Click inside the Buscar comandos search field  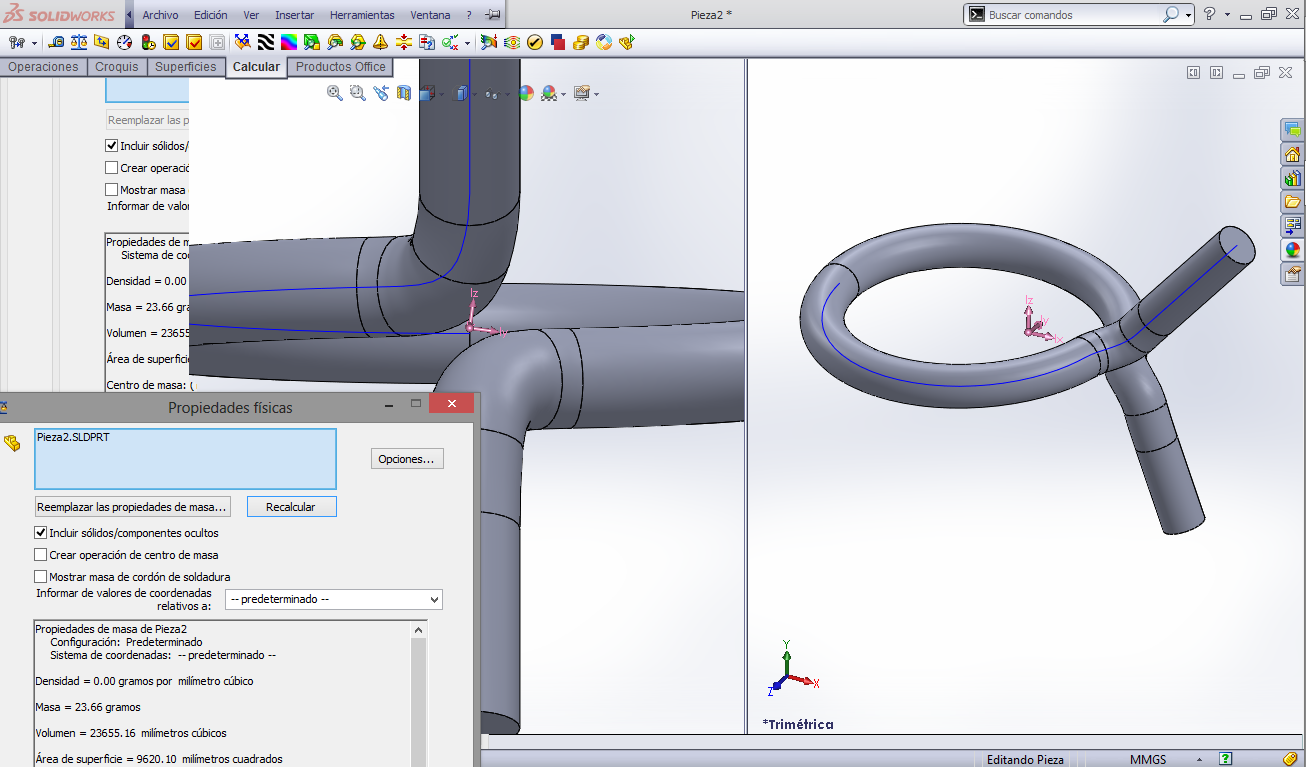tap(1072, 15)
